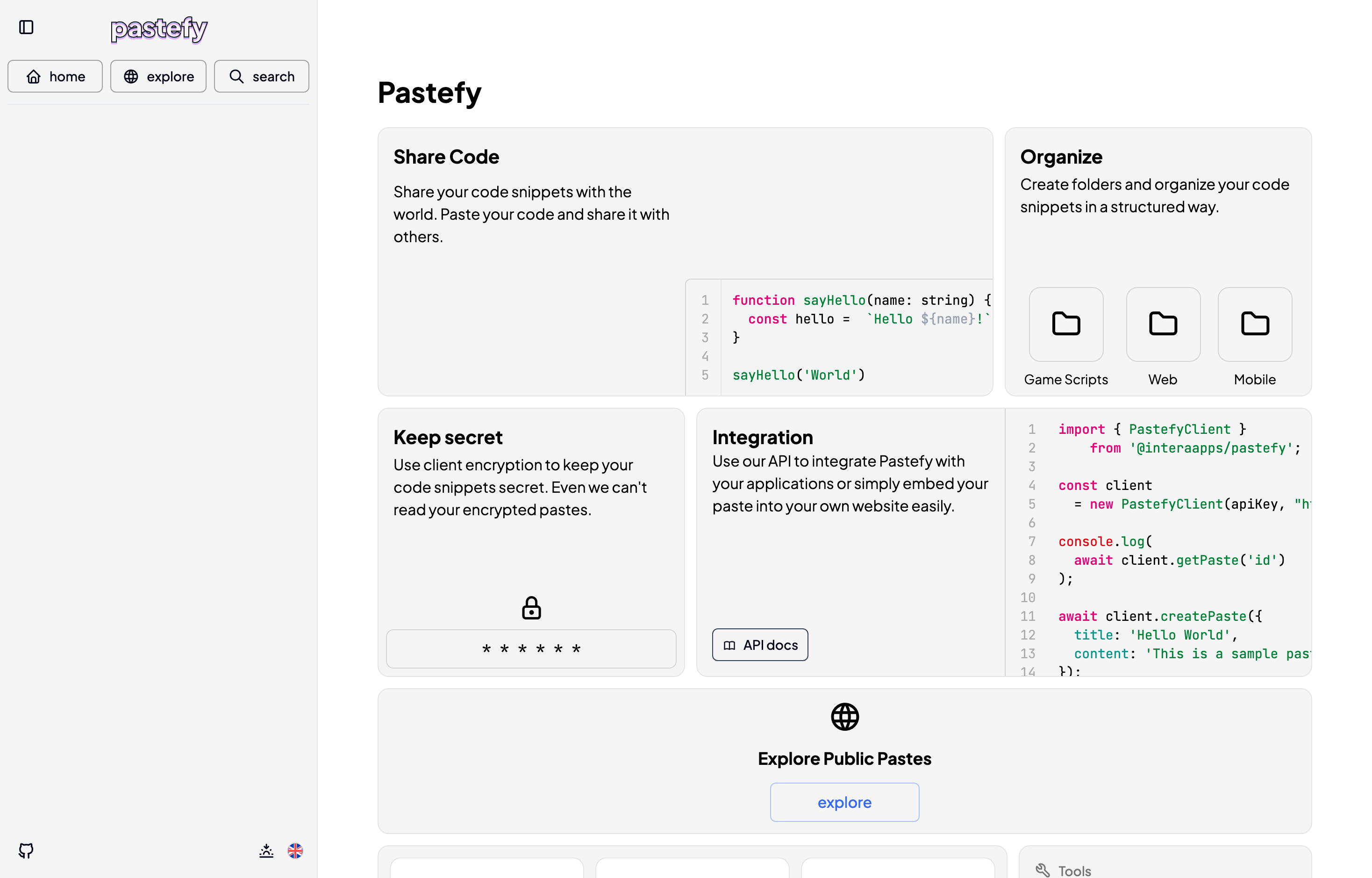Collapse the sidebar with the panel icon

point(26,28)
